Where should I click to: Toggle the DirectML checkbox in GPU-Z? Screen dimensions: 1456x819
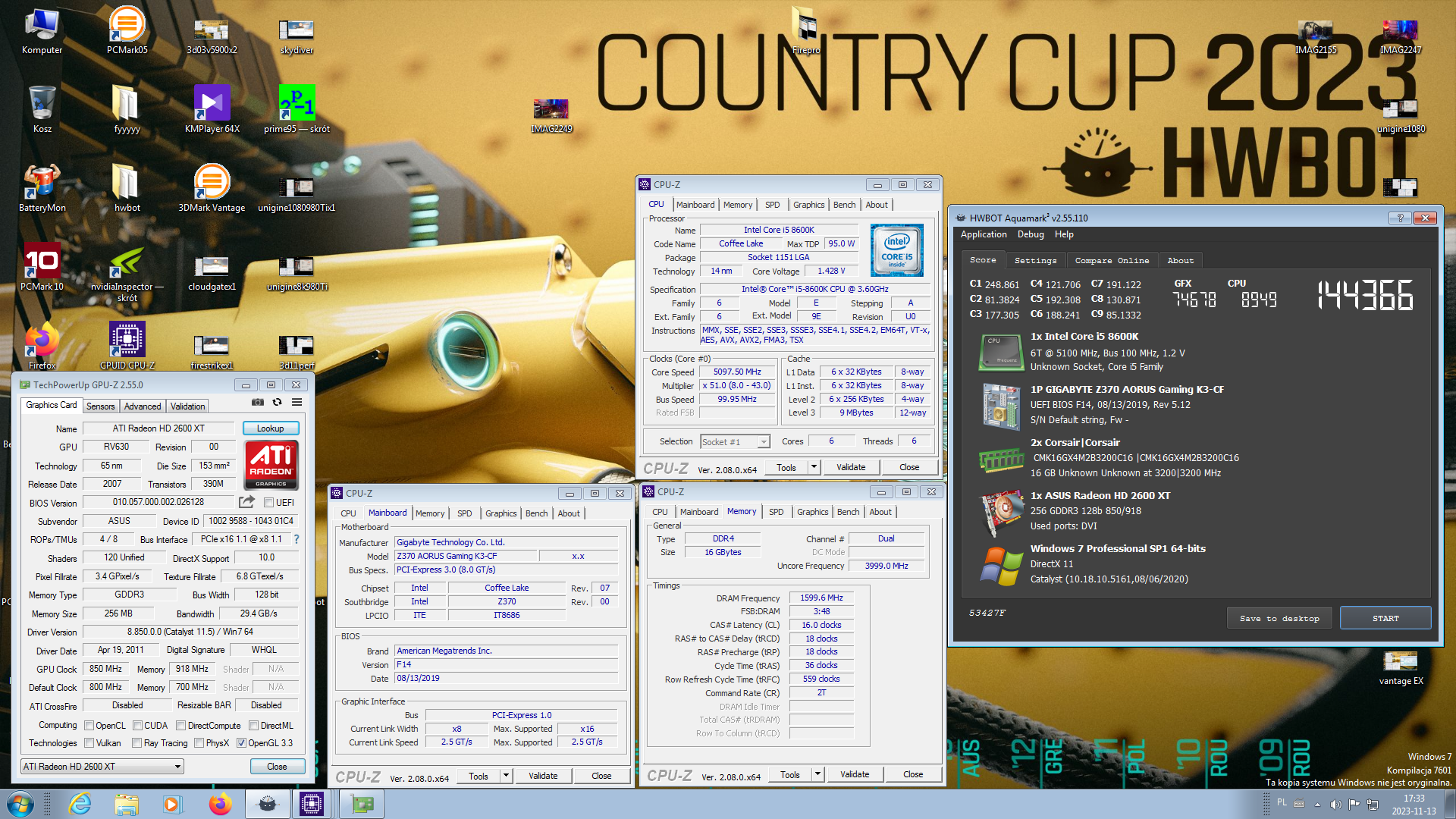pos(254,726)
